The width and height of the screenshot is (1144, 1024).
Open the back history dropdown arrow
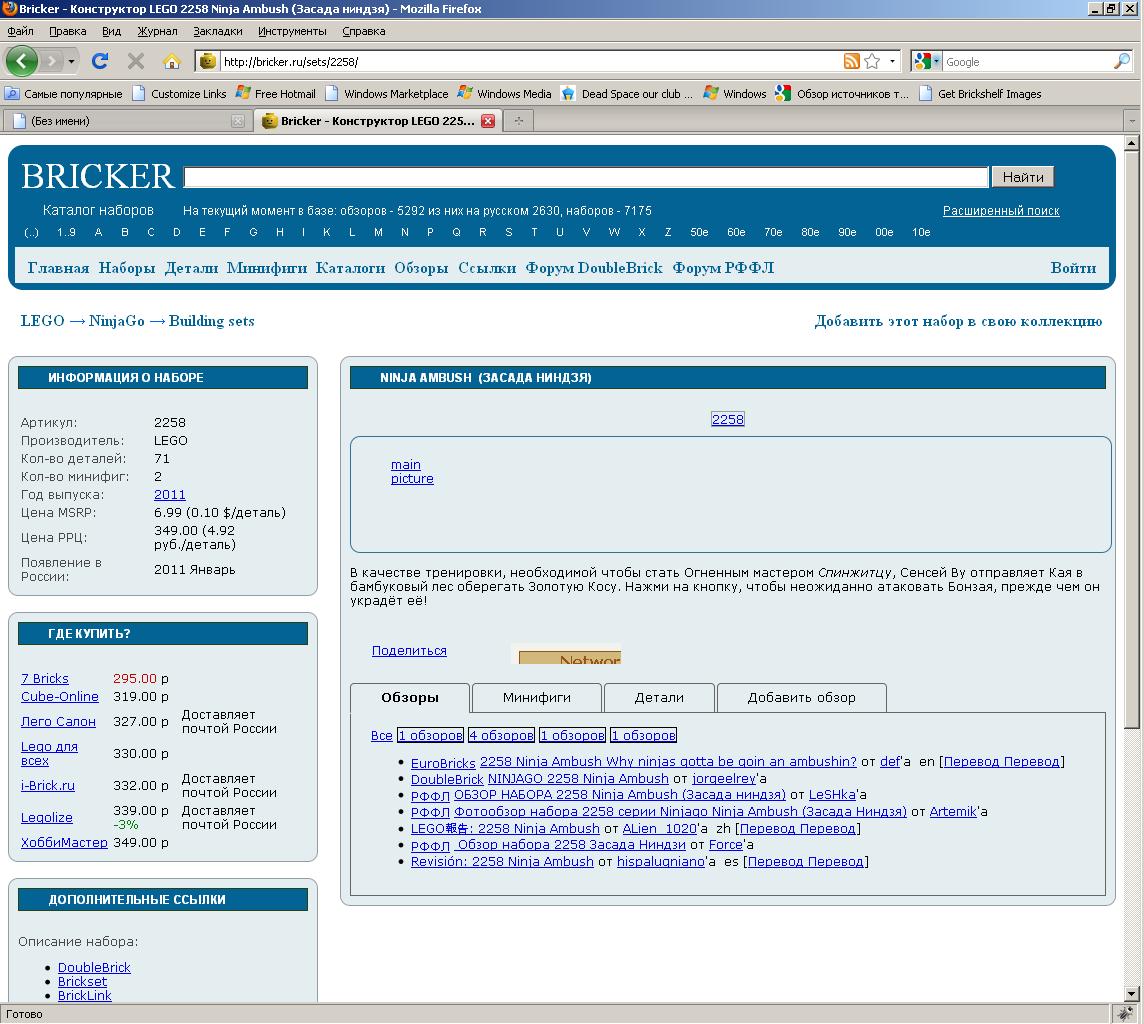pyautogui.click(x=71, y=61)
